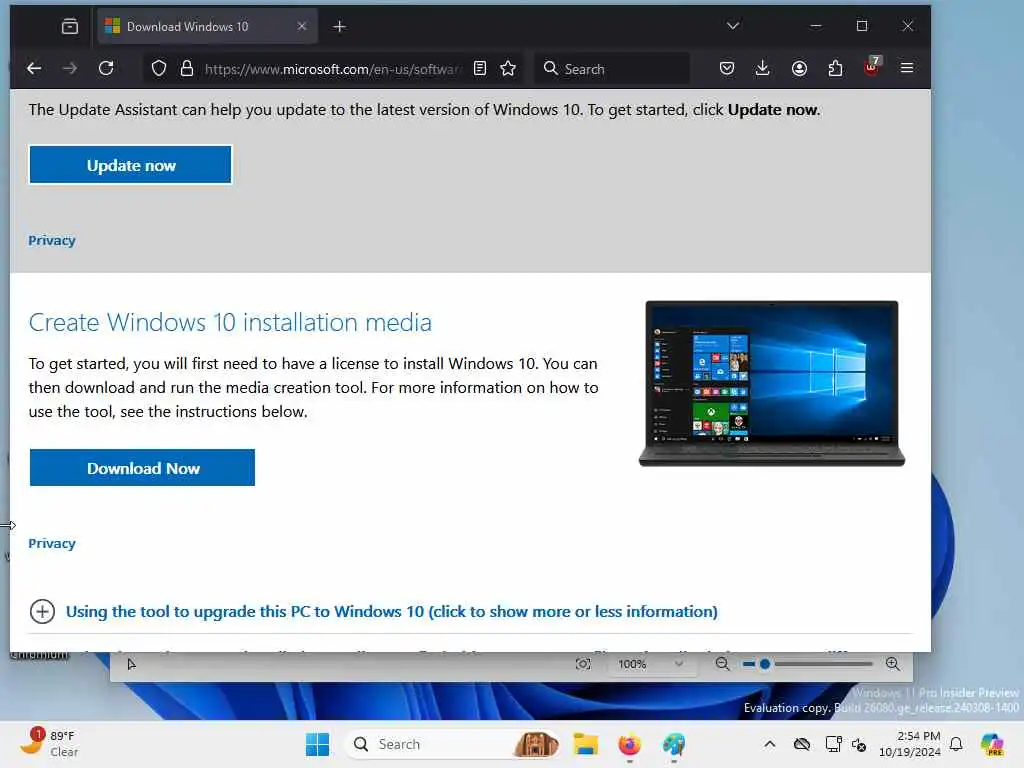Click the Update now button
This screenshot has height=768, width=1024.
(131, 165)
